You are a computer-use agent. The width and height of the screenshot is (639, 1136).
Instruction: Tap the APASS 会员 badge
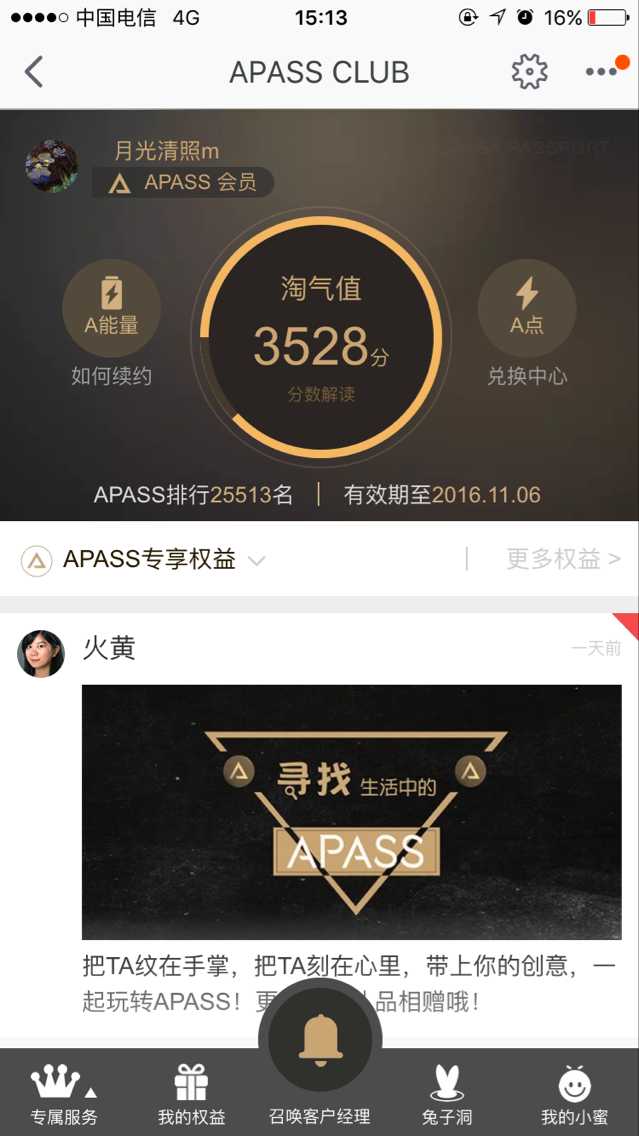(183, 183)
